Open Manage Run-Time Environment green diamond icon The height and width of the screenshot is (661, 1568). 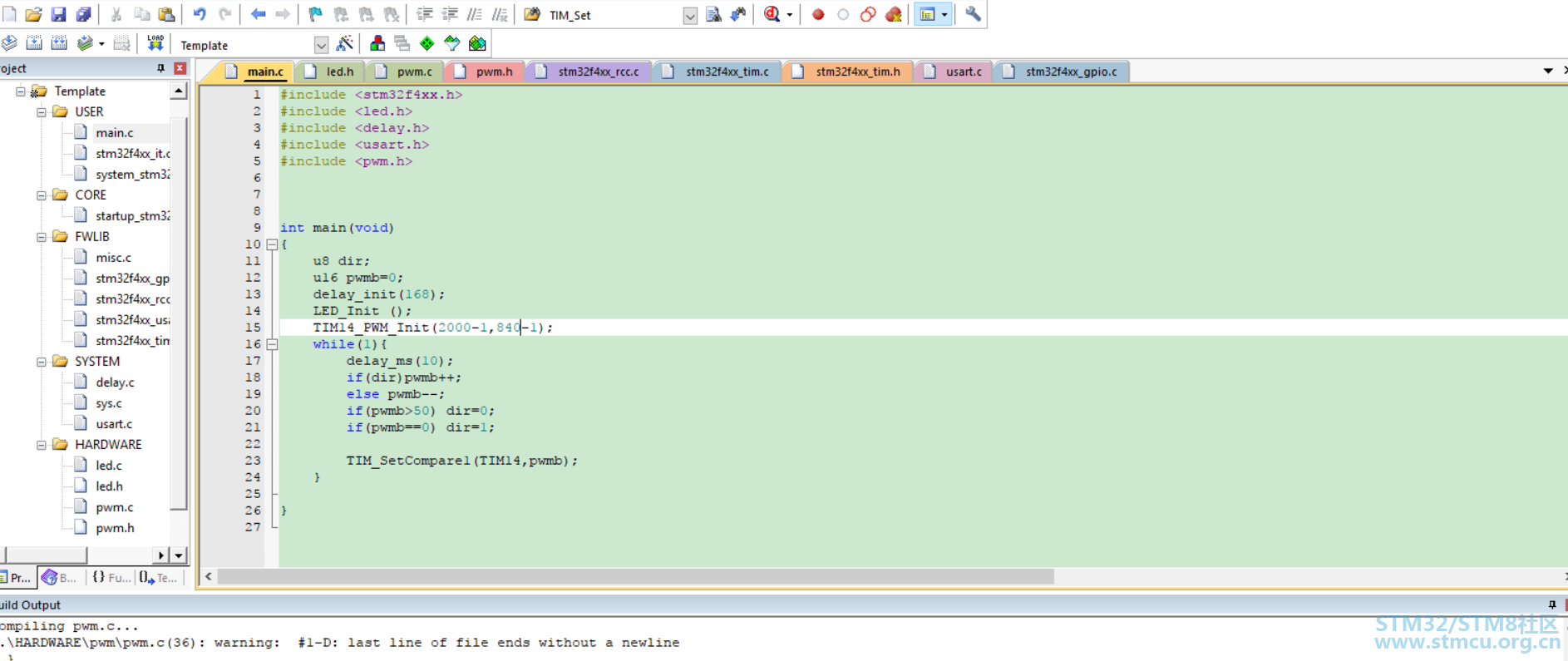point(427,43)
